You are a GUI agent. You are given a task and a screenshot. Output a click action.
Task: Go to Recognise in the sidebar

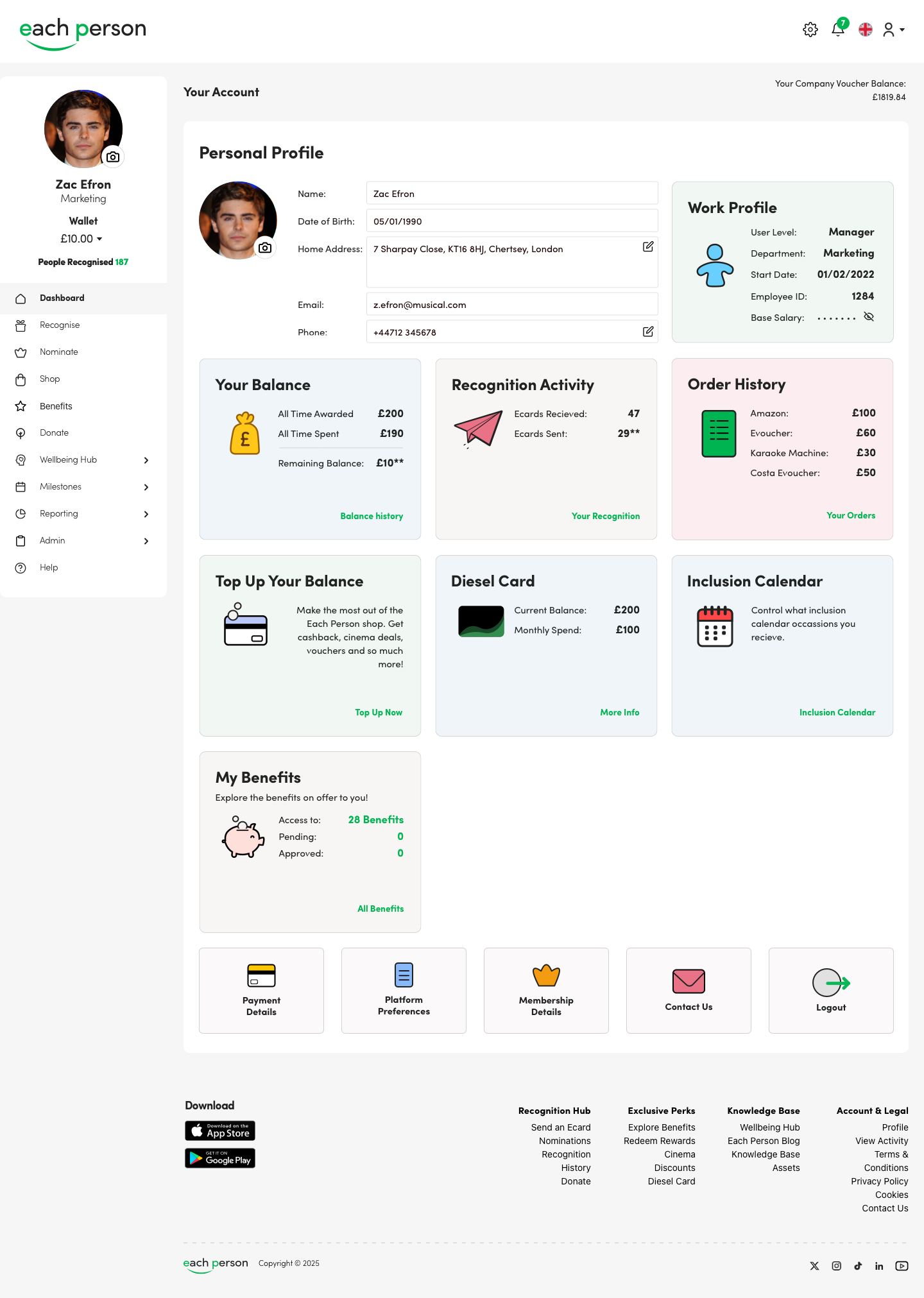click(60, 325)
